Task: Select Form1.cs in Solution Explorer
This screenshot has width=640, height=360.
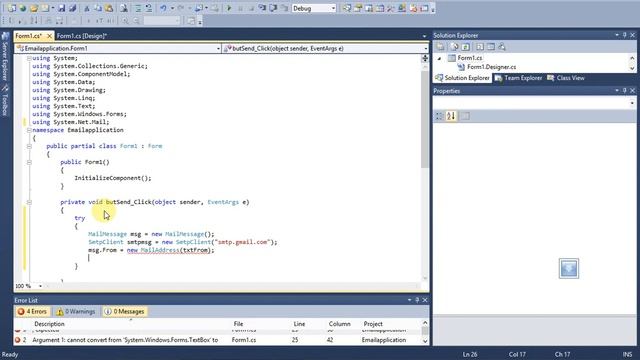Action: (x=469, y=58)
